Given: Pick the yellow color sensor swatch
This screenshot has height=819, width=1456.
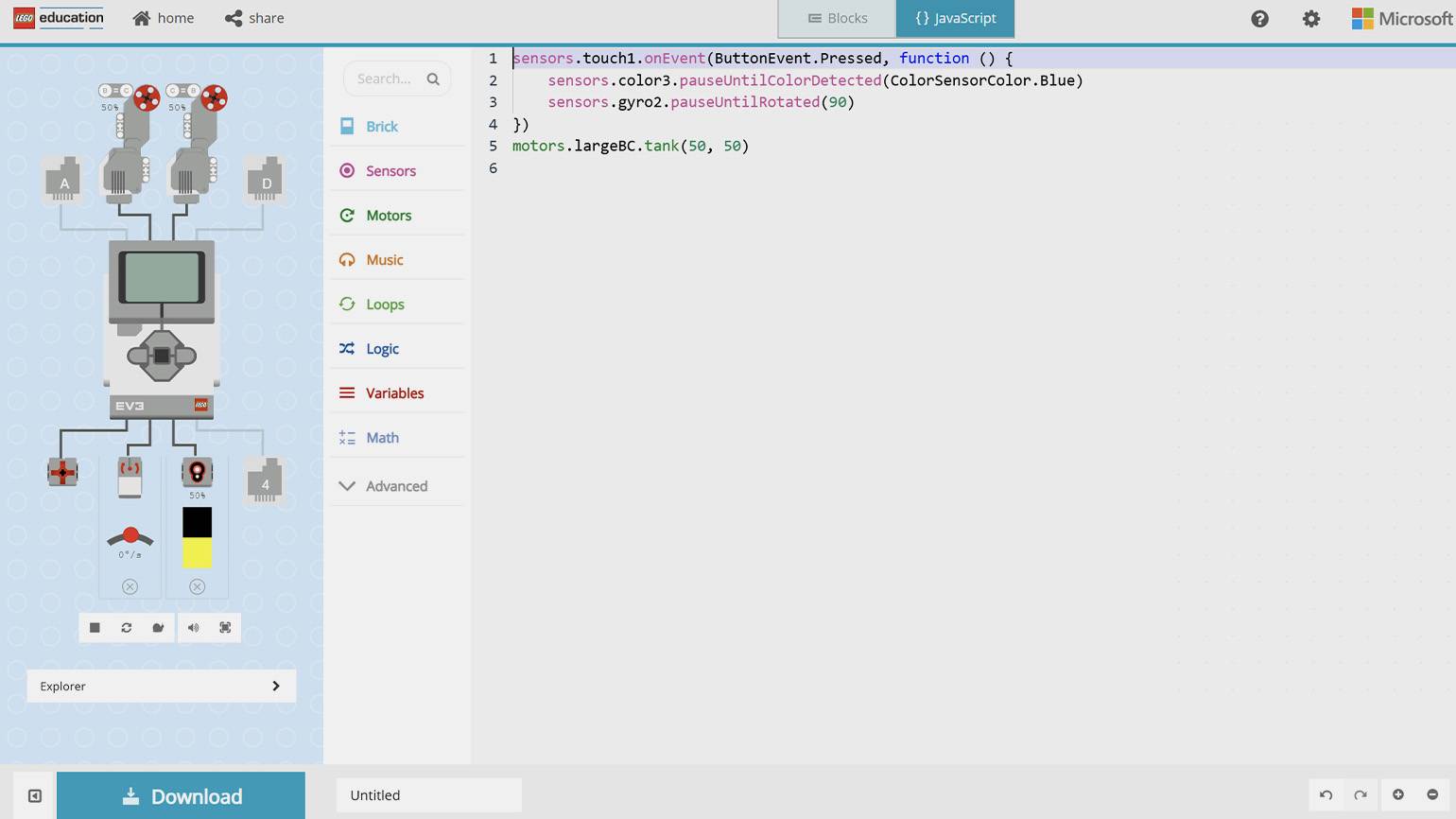Looking at the screenshot, I should pyautogui.click(x=197, y=553).
